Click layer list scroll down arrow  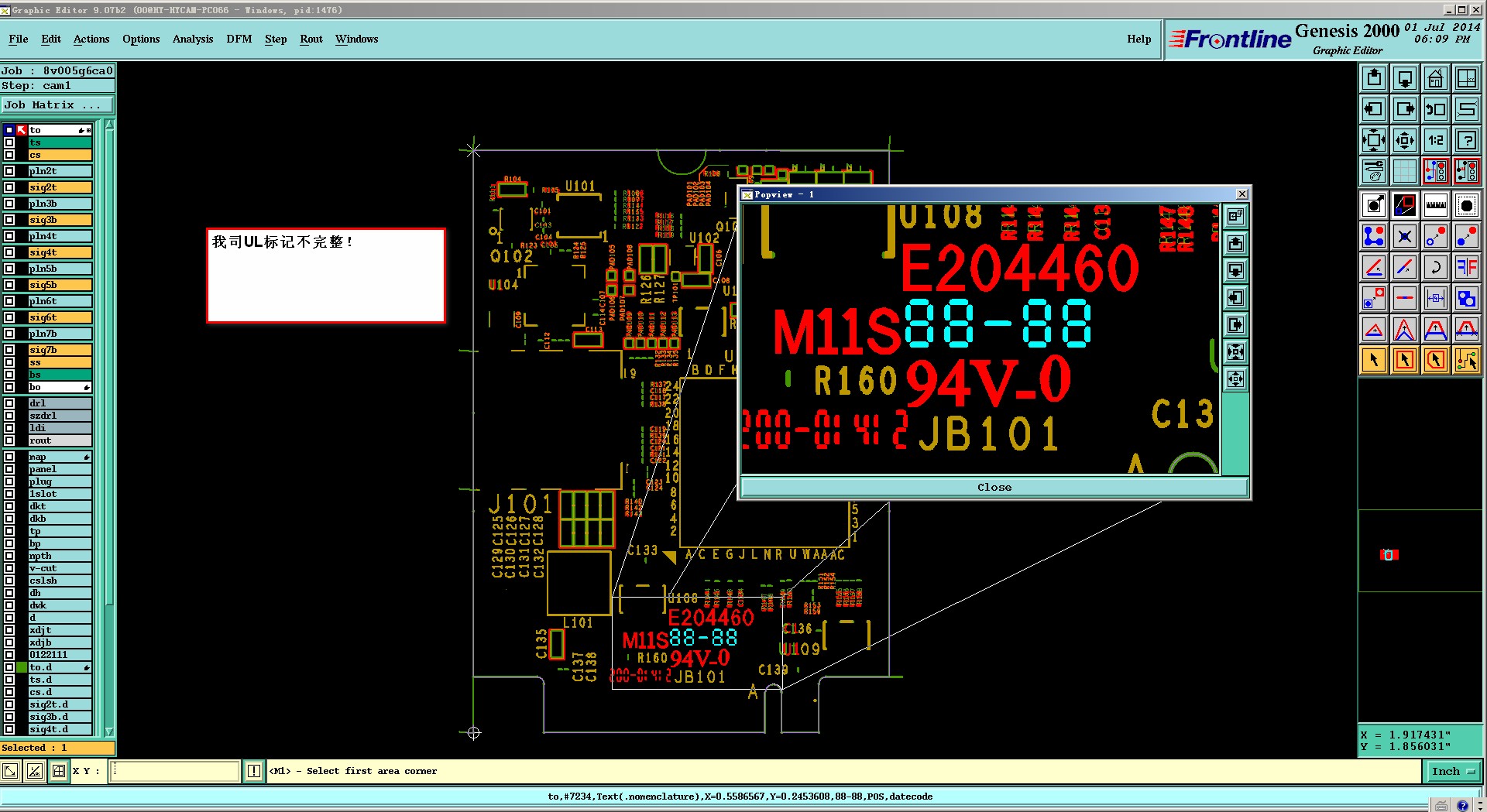pos(109,731)
